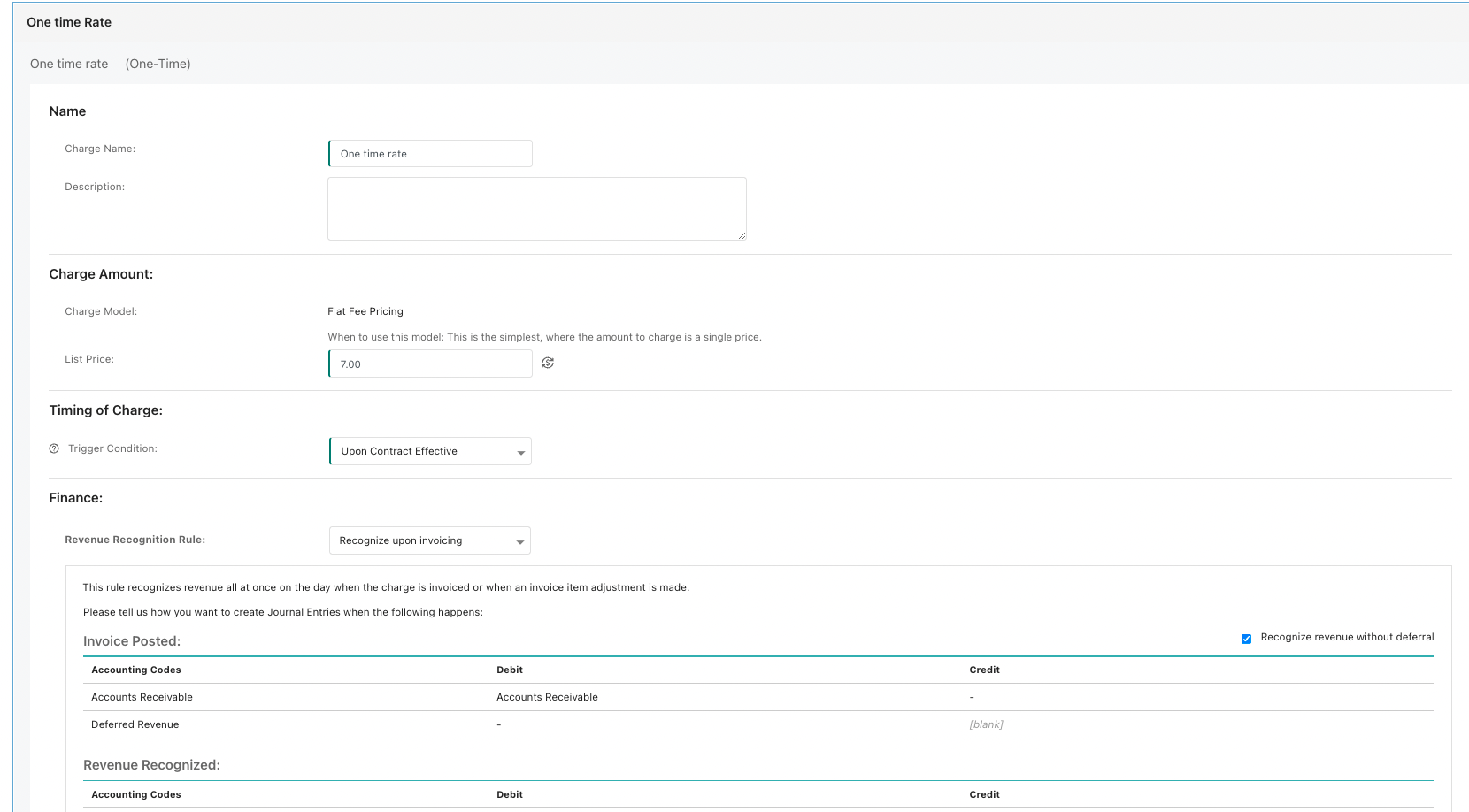Toggle the Recognize revenue without deferral checkbox
Viewport: 1469px width, 812px height.
click(x=1246, y=639)
